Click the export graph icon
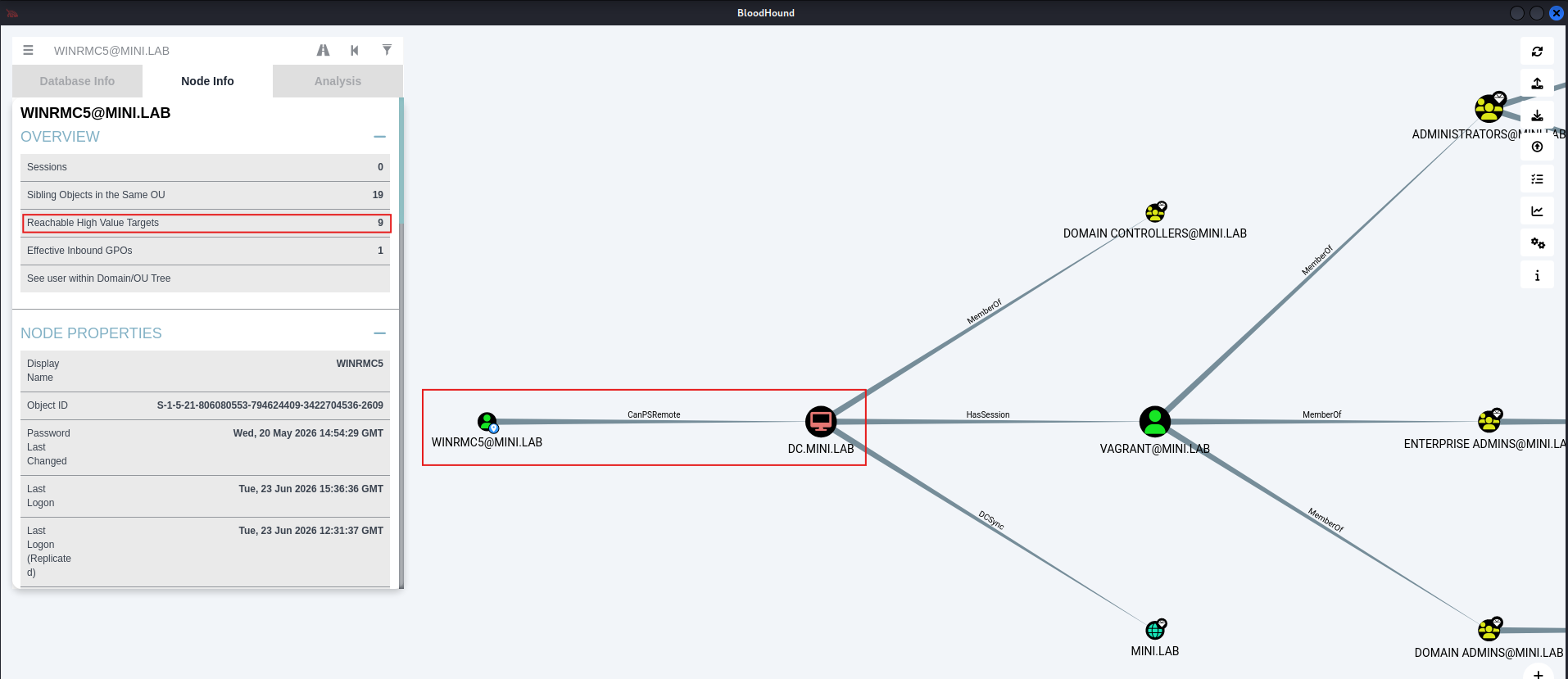This screenshot has width=1568, height=679. (1537, 84)
